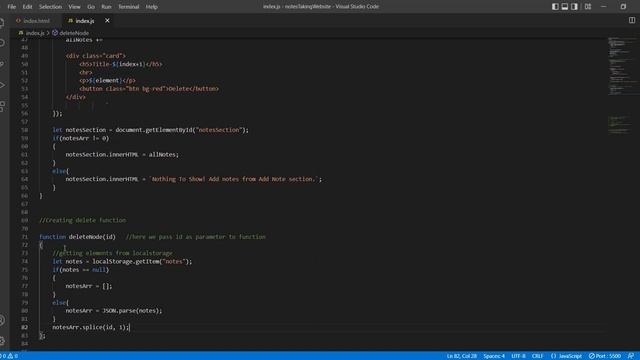Click line number 71 in the gutter
Image resolution: width=640 pixels, height=360 pixels.
point(24,237)
